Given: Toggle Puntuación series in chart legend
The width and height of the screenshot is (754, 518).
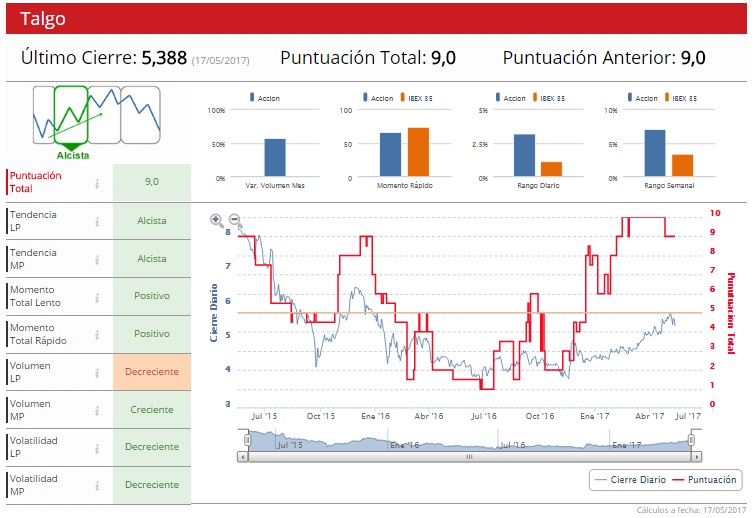Looking at the screenshot, I should click(x=704, y=480).
